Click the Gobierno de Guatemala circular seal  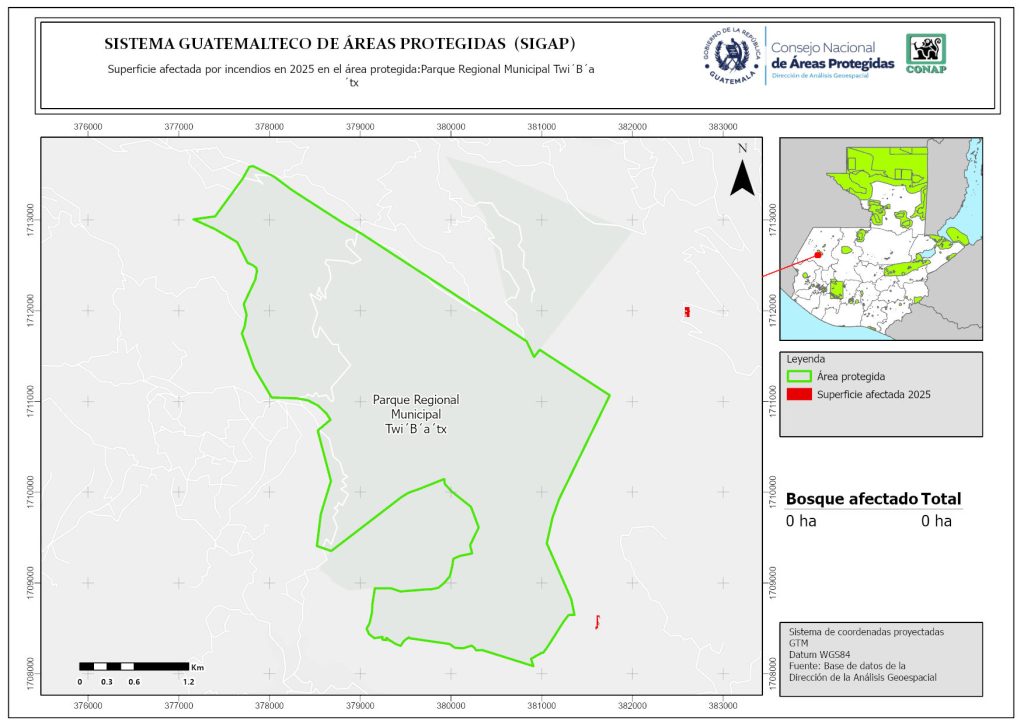[733, 55]
